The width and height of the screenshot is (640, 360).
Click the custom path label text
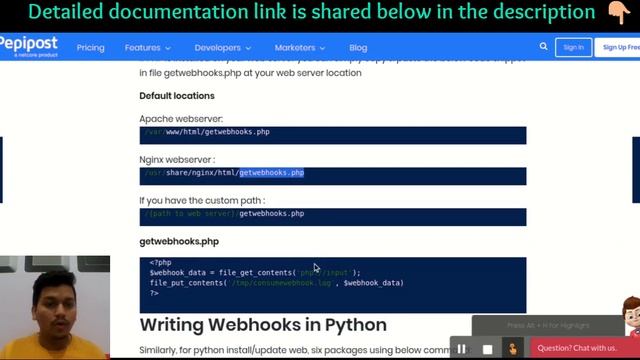pos(202,200)
